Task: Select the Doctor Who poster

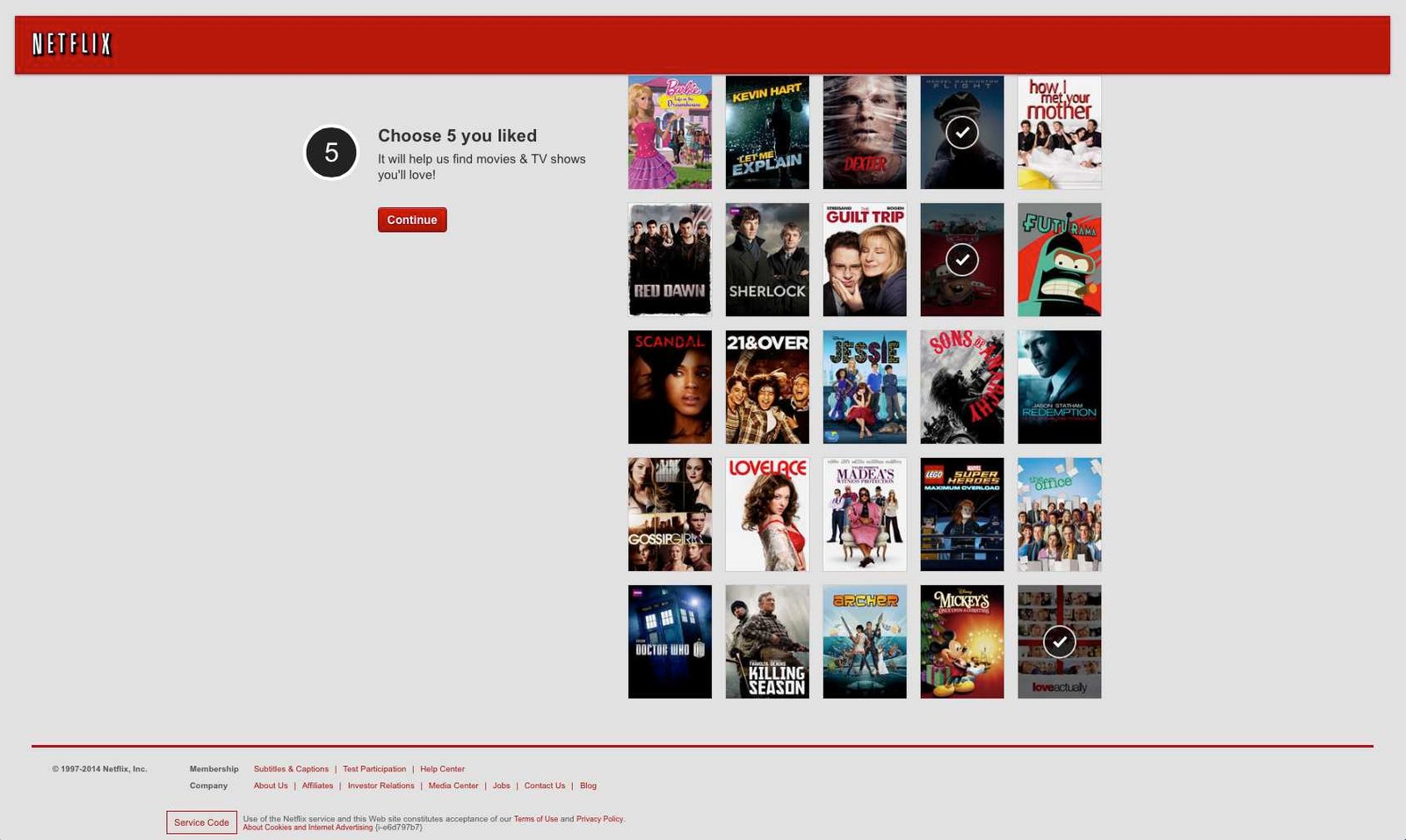Action: [x=670, y=641]
